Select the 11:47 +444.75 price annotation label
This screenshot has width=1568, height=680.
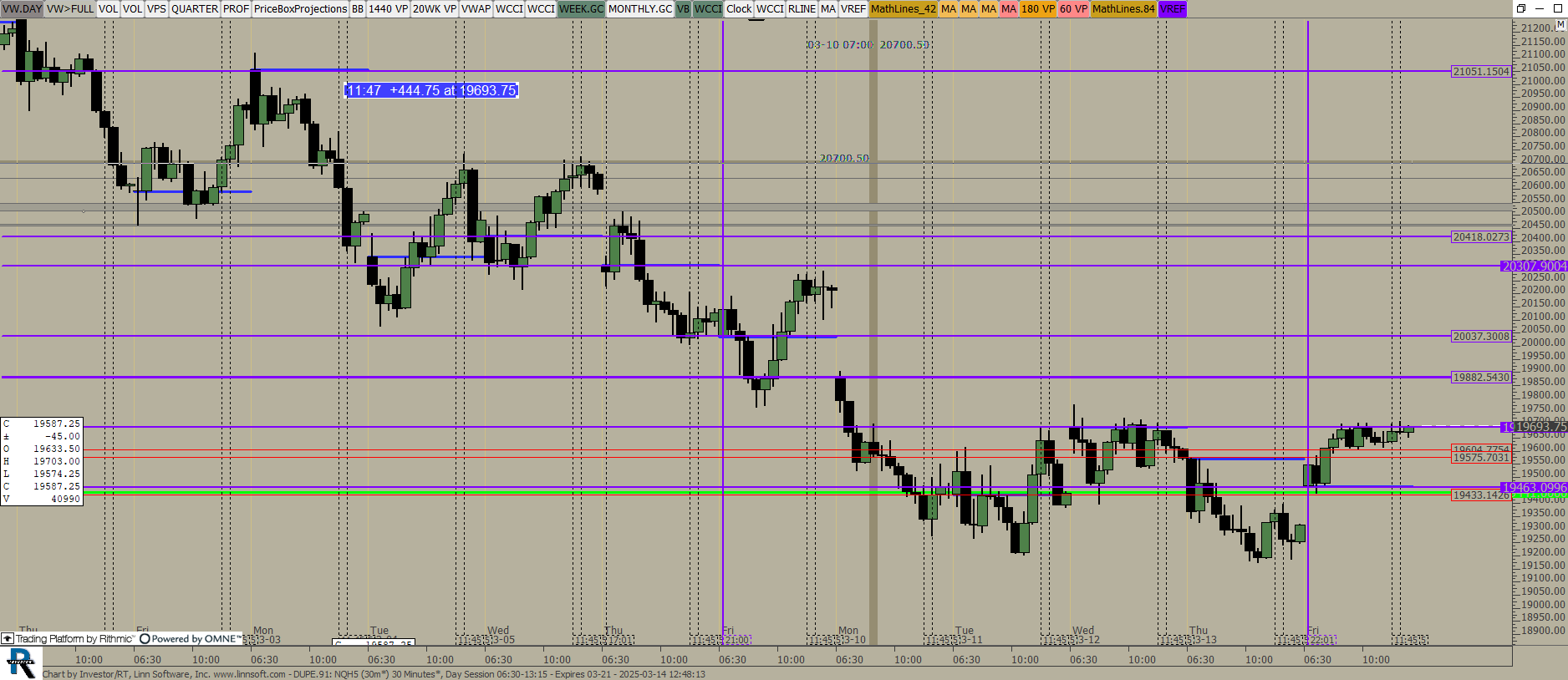pos(431,90)
